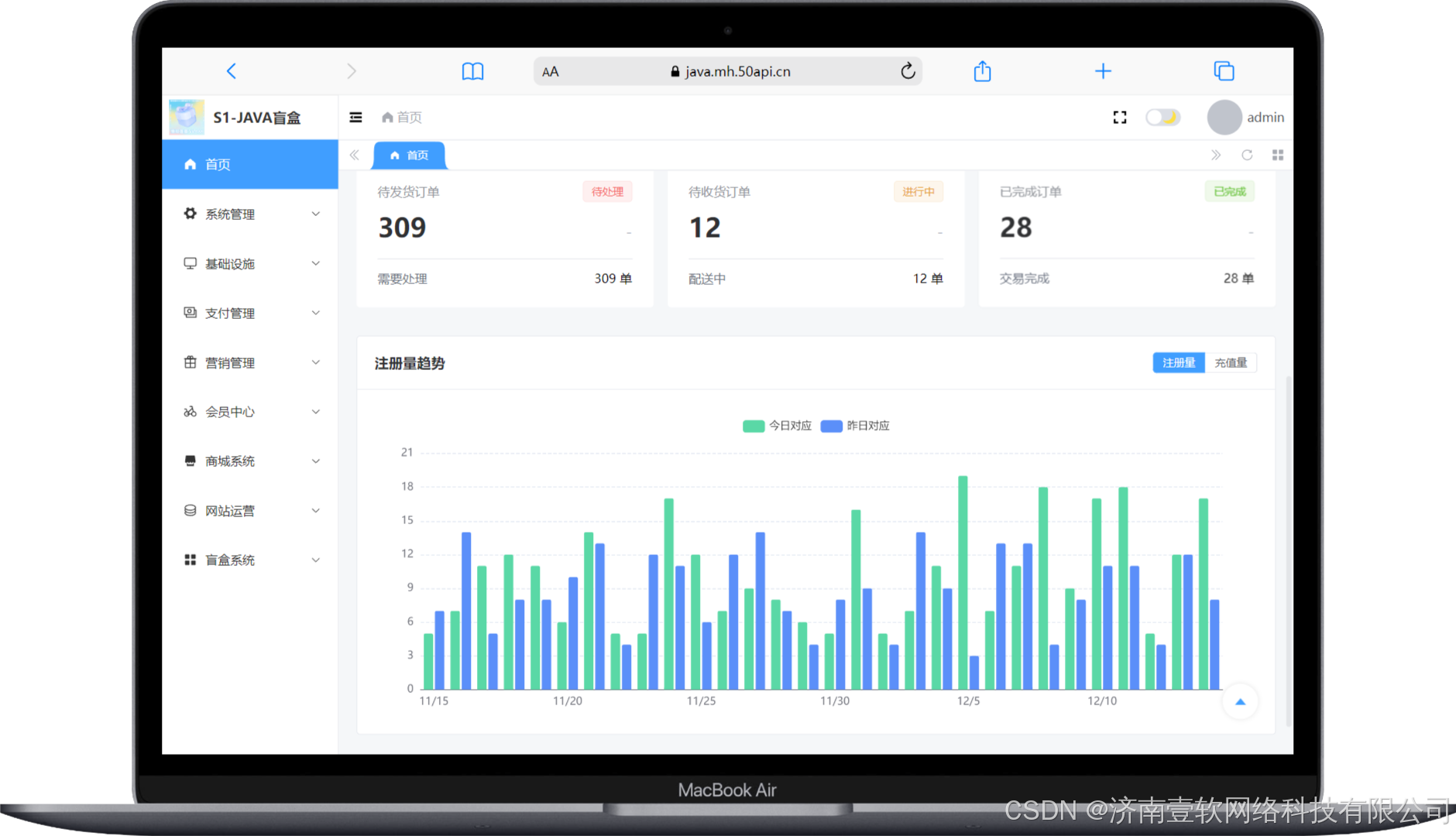Image resolution: width=1456 pixels, height=836 pixels.
Task: Expand the 支付管理 chevron
Action: tap(316, 313)
